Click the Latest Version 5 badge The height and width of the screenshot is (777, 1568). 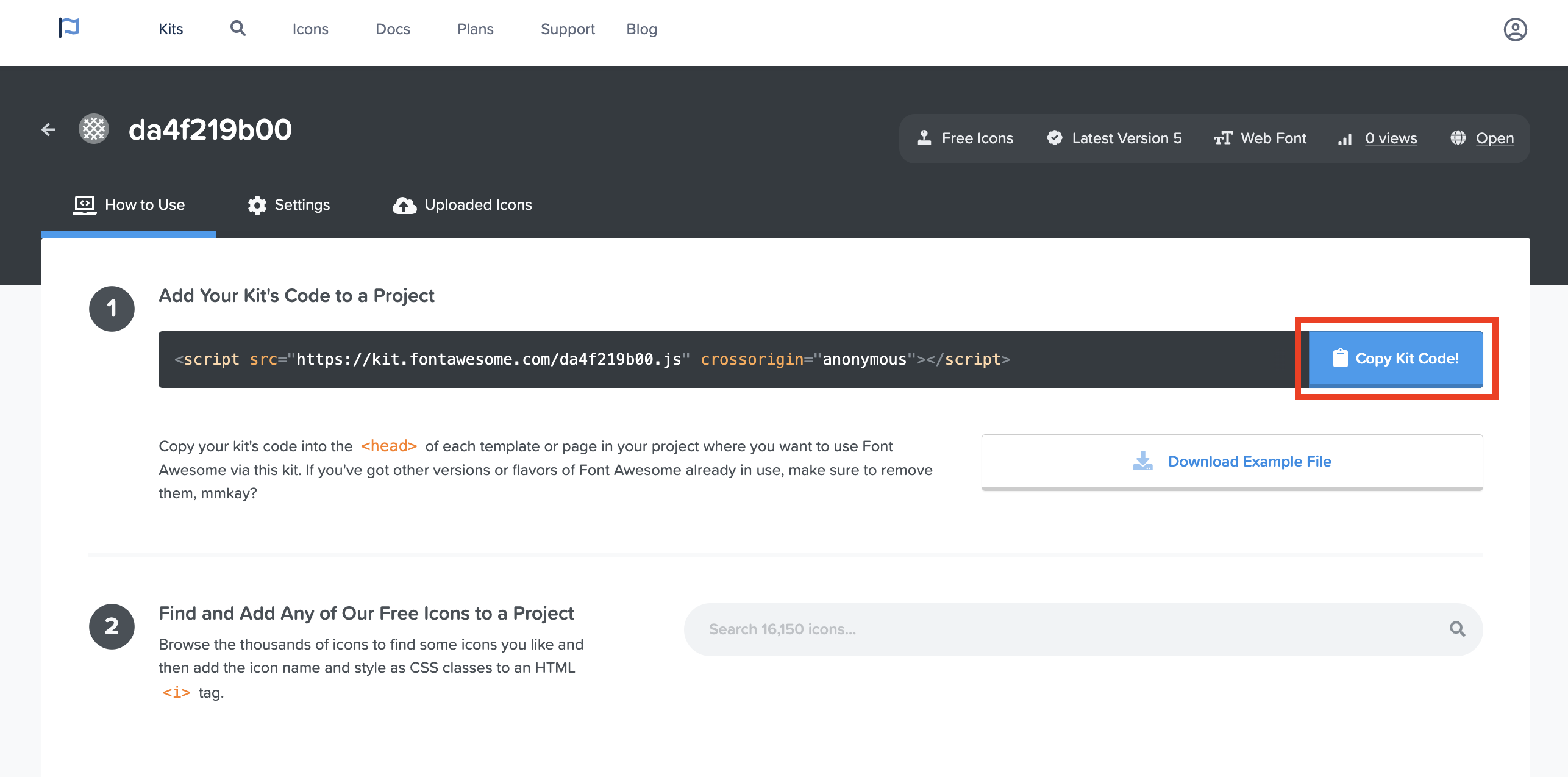(1114, 138)
